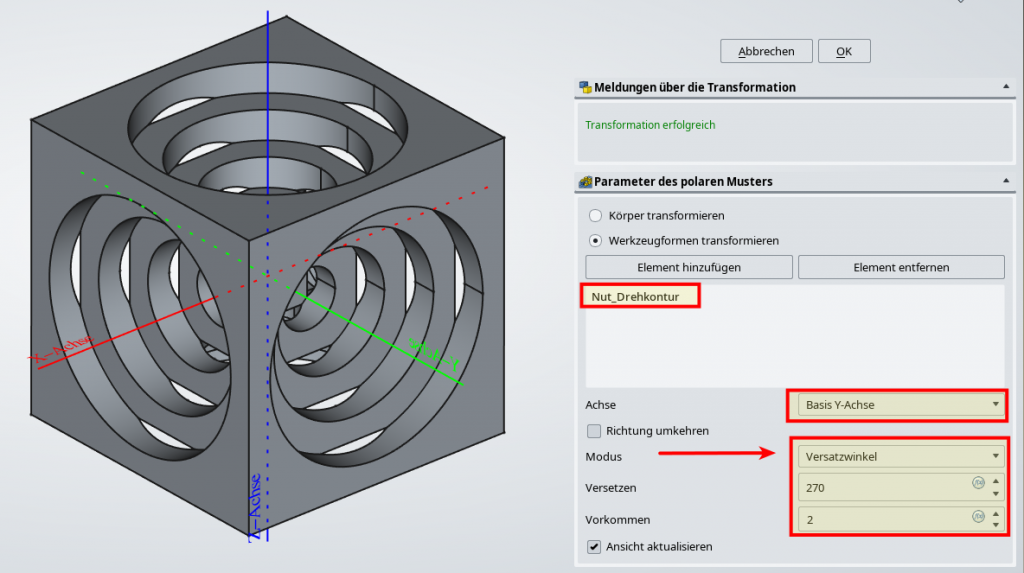Open expression editor in Vorkommen field
The image size is (1024, 573).
[977, 517]
